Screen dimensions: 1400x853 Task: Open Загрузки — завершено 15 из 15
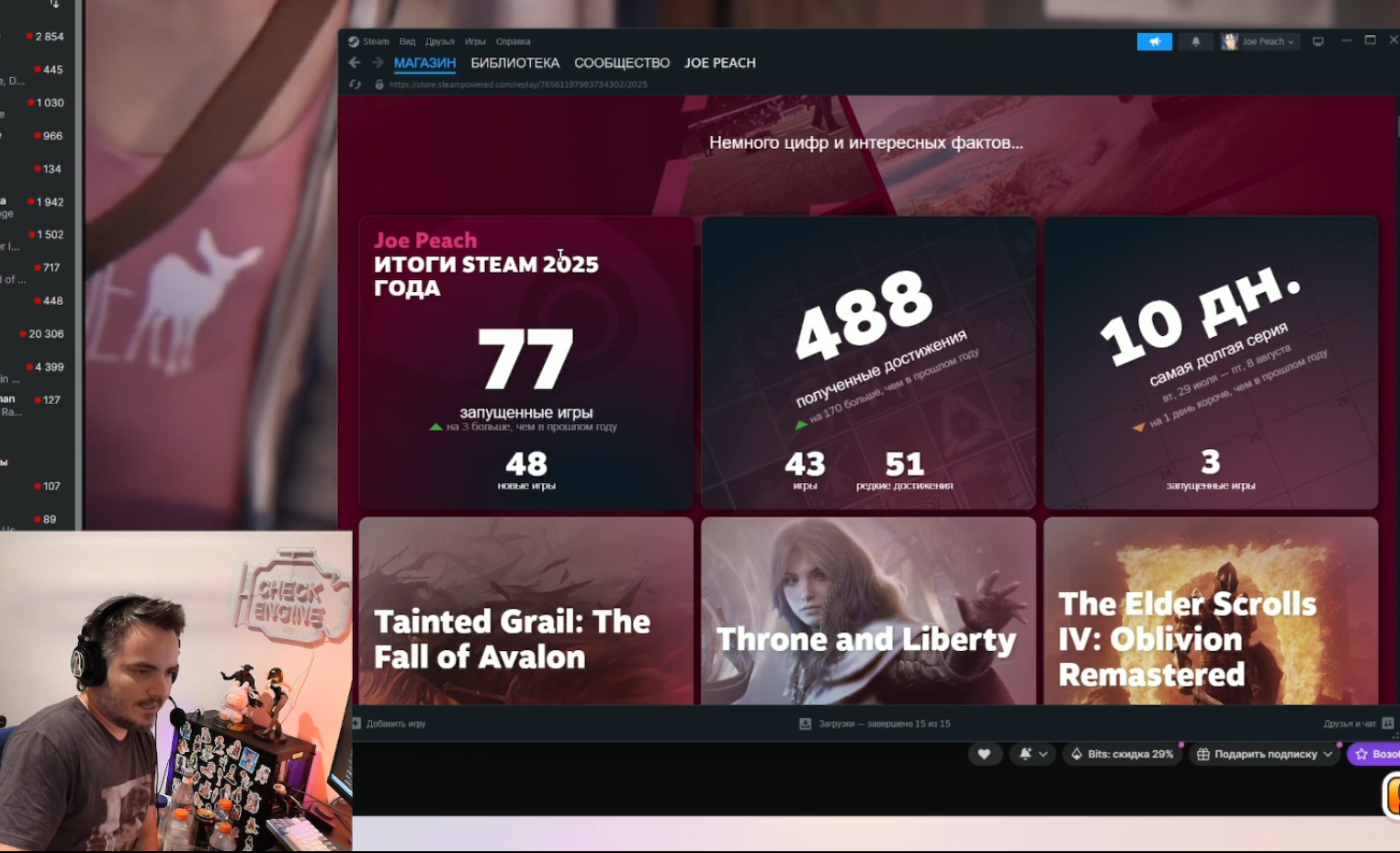click(x=884, y=724)
